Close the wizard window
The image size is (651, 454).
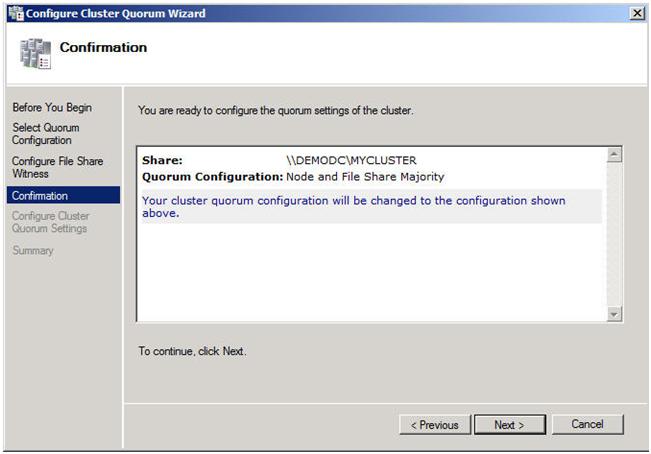(x=637, y=13)
